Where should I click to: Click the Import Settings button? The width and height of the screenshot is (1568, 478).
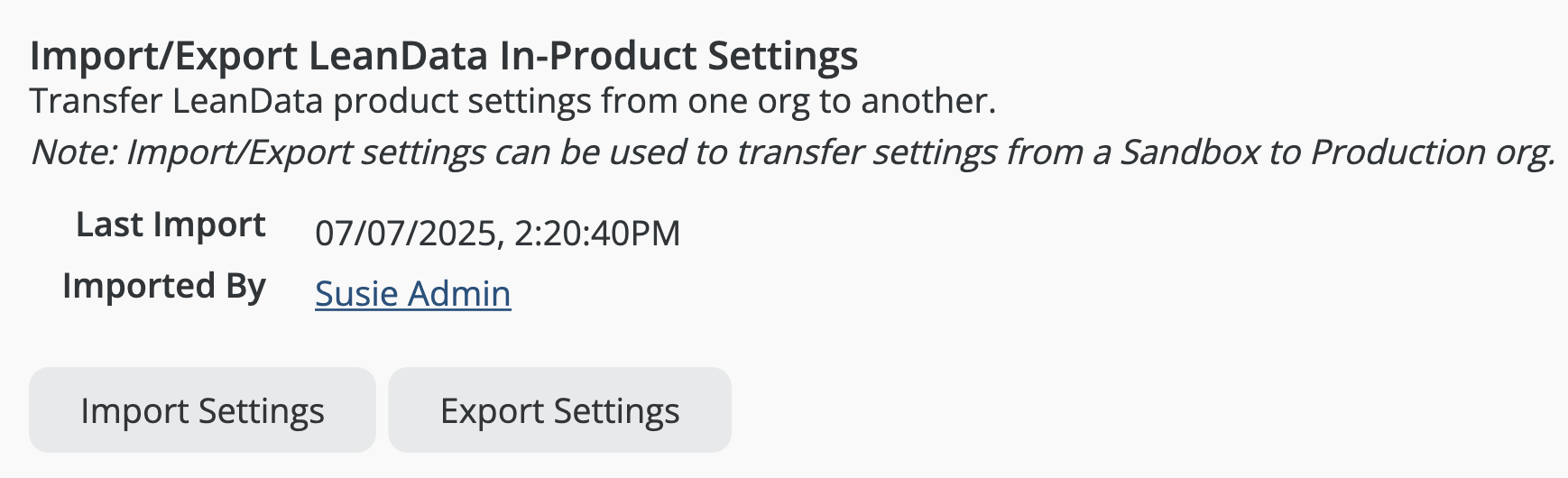(x=202, y=410)
